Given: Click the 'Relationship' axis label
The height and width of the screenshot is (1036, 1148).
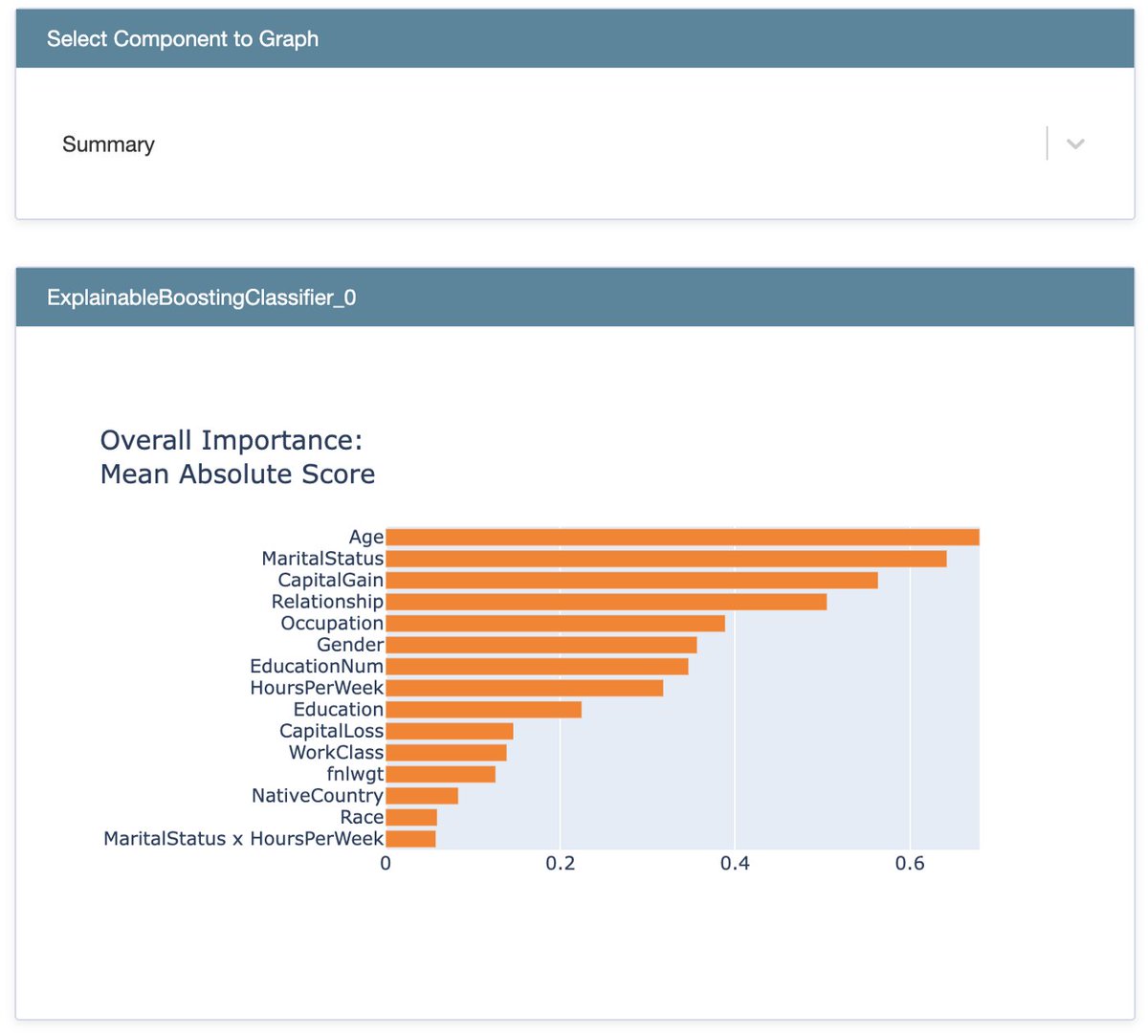Looking at the screenshot, I should [x=327, y=602].
